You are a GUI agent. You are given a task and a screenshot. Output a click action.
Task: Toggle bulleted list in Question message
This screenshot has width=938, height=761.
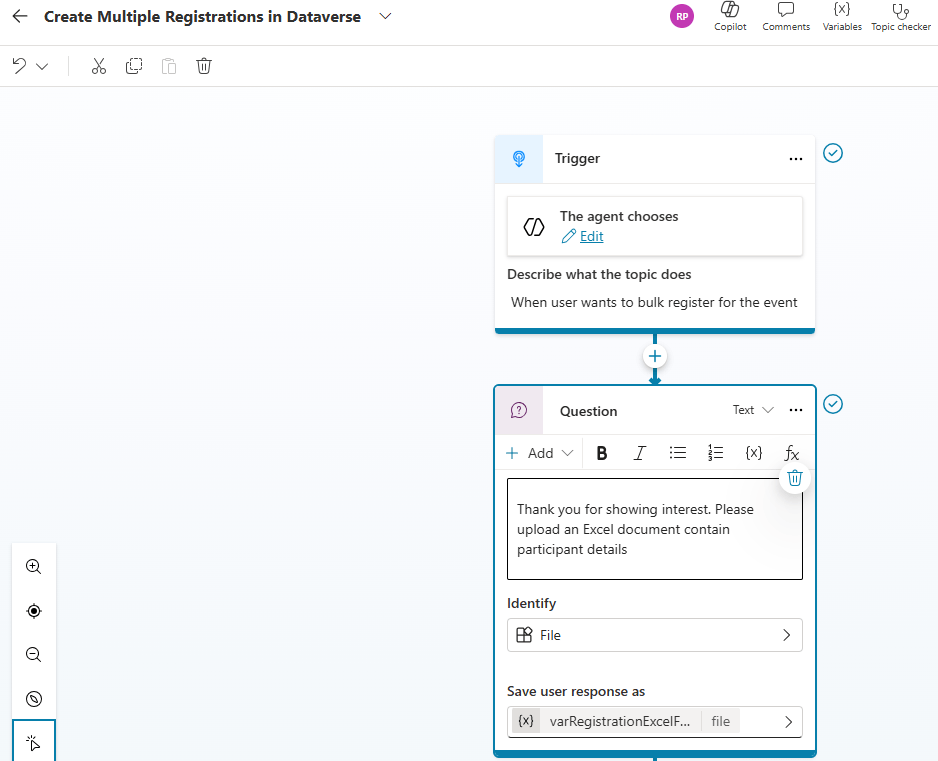[x=678, y=453]
